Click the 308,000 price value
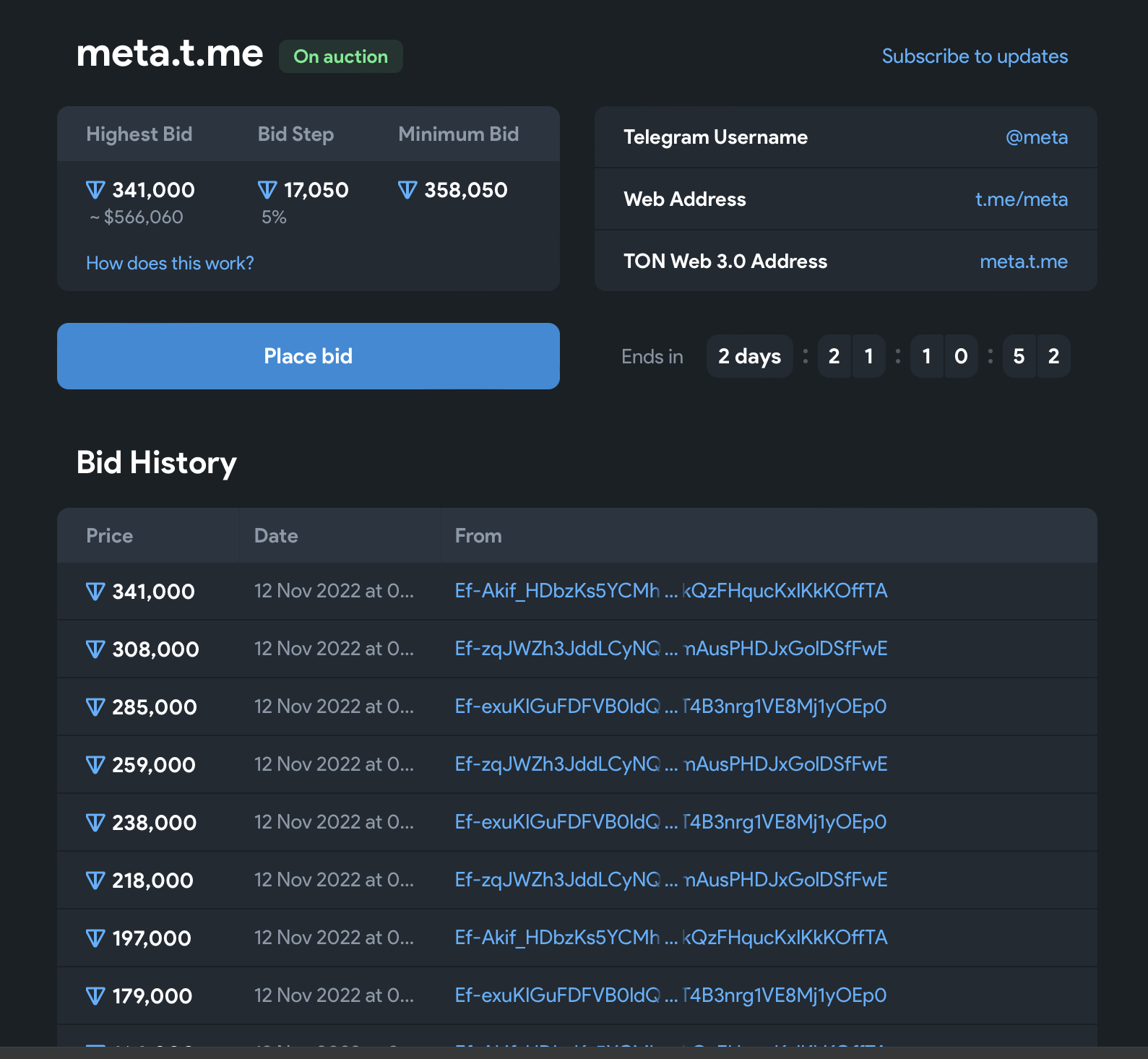 [155, 649]
